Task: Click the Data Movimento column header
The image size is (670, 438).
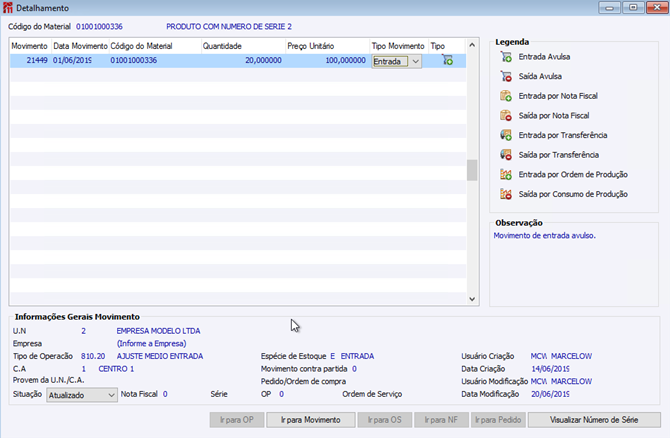Action: (x=80, y=46)
